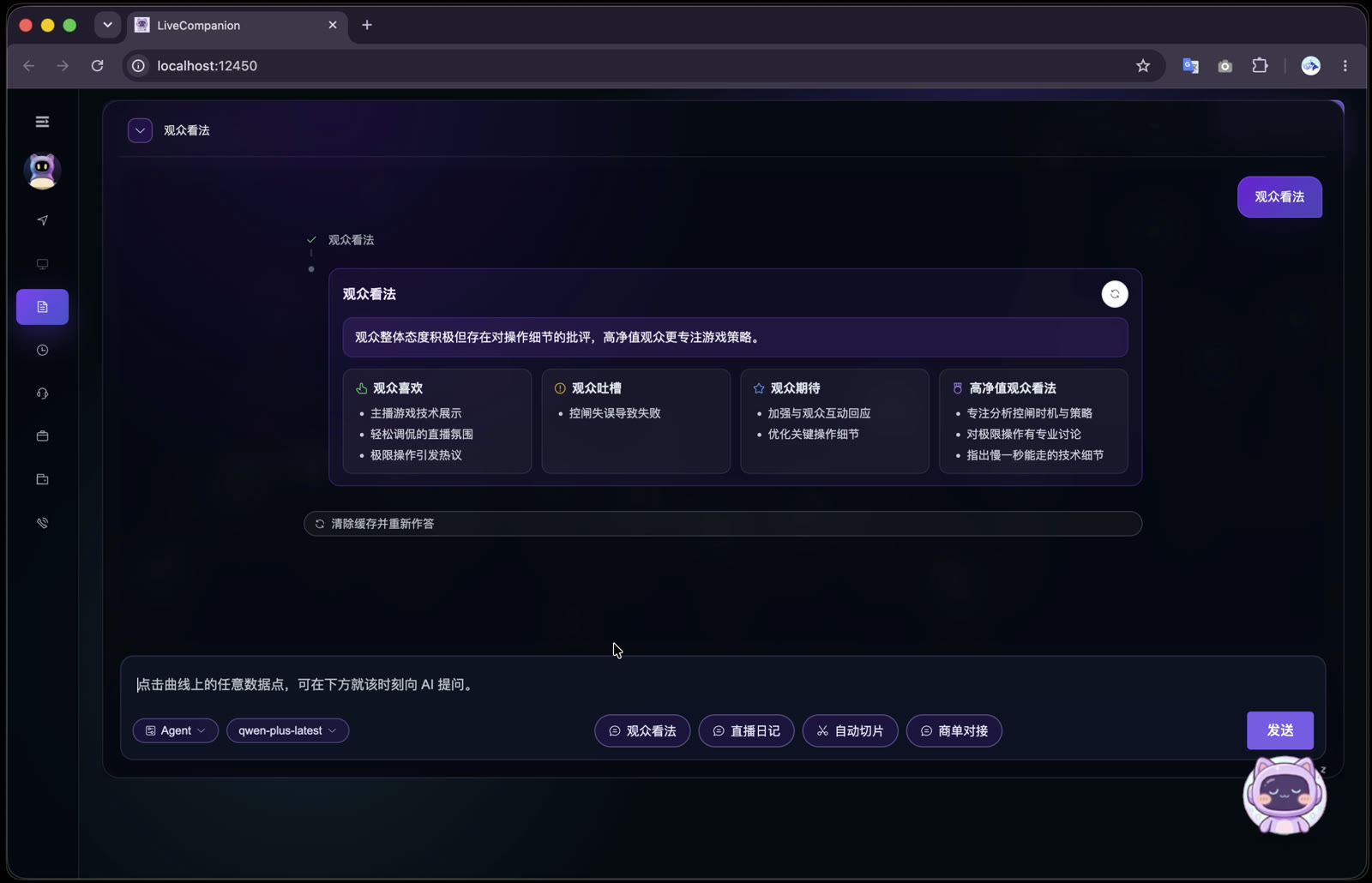This screenshot has width=1372, height=883.
Task: Click the camera screenshot extension icon
Action: pyautogui.click(x=1225, y=66)
